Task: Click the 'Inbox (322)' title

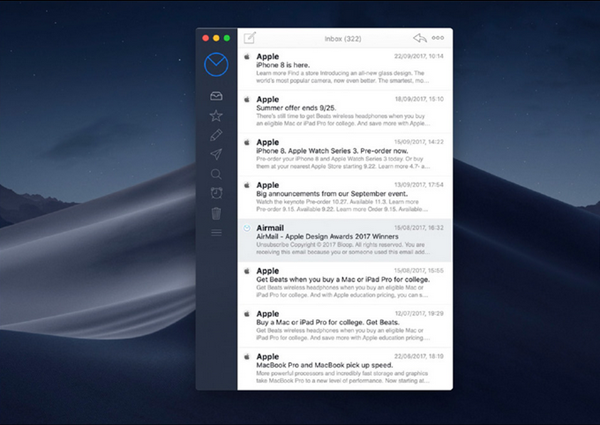Action: point(343,39)
